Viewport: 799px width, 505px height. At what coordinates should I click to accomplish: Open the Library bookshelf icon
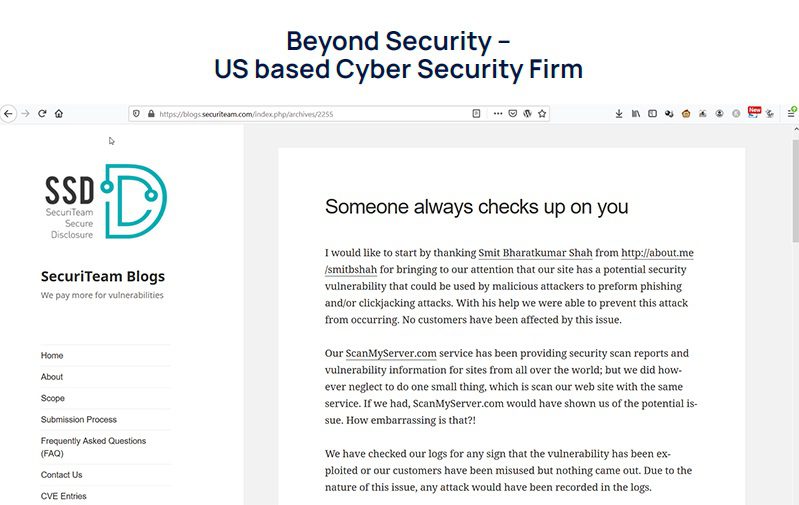pos(636,114)
